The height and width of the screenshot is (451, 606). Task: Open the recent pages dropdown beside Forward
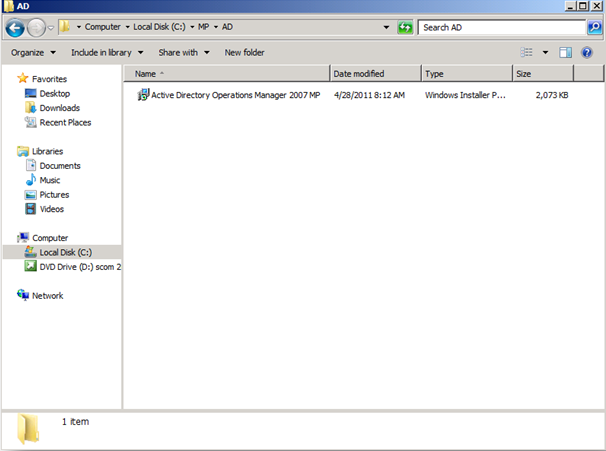tap(51, 28)
